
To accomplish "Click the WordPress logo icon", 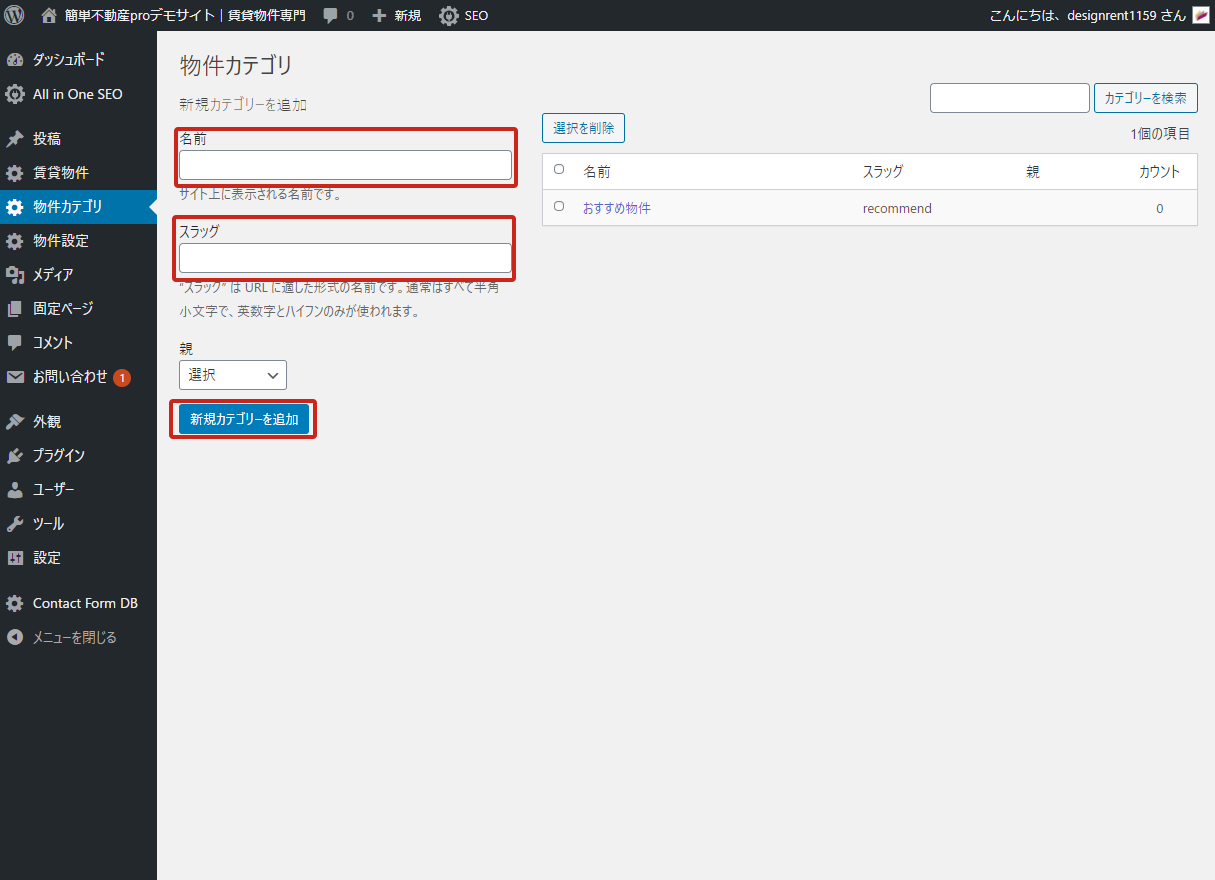I will tap(14, 15).
